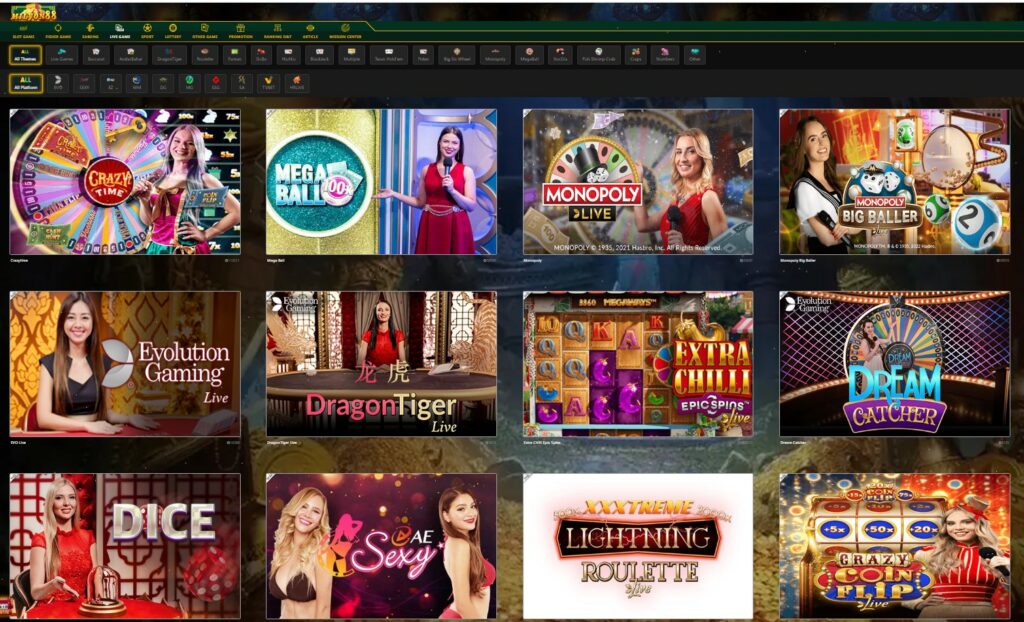Go to the Sabong section
The width and height of the screenshot is (1024, 622).
[90, 31]
